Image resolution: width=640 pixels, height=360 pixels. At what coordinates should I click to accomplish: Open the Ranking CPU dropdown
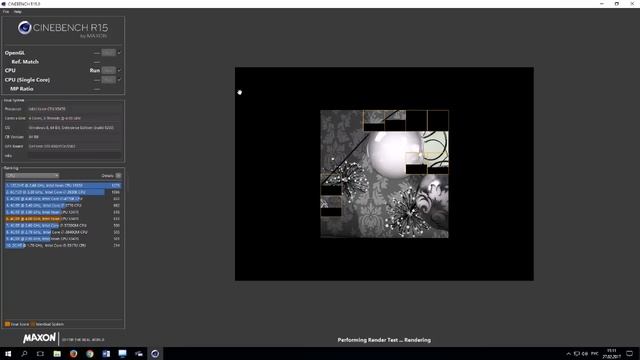click(32, 176)
